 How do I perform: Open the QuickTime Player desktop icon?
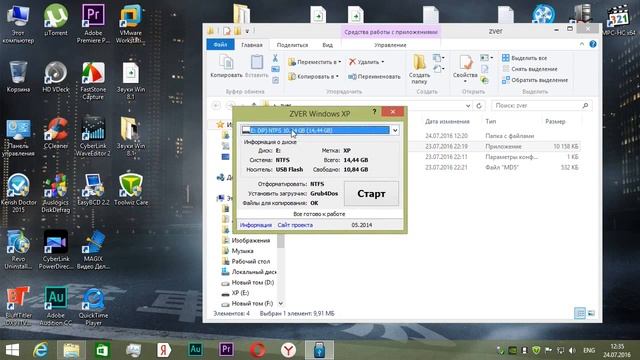point(93,307)
